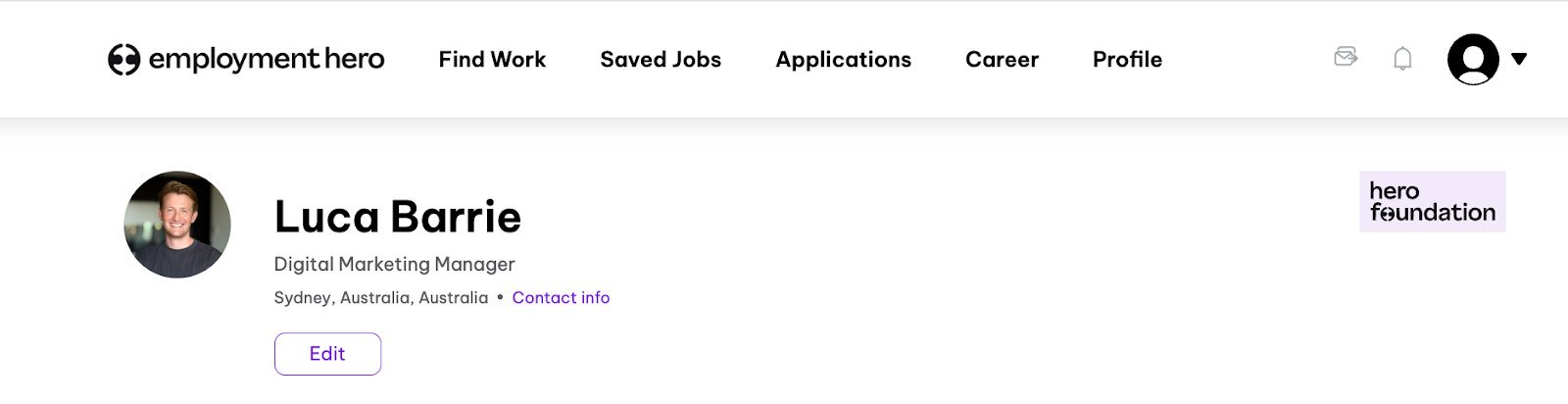
Task: Click the Edit profile button
Action: pos(327,354)
